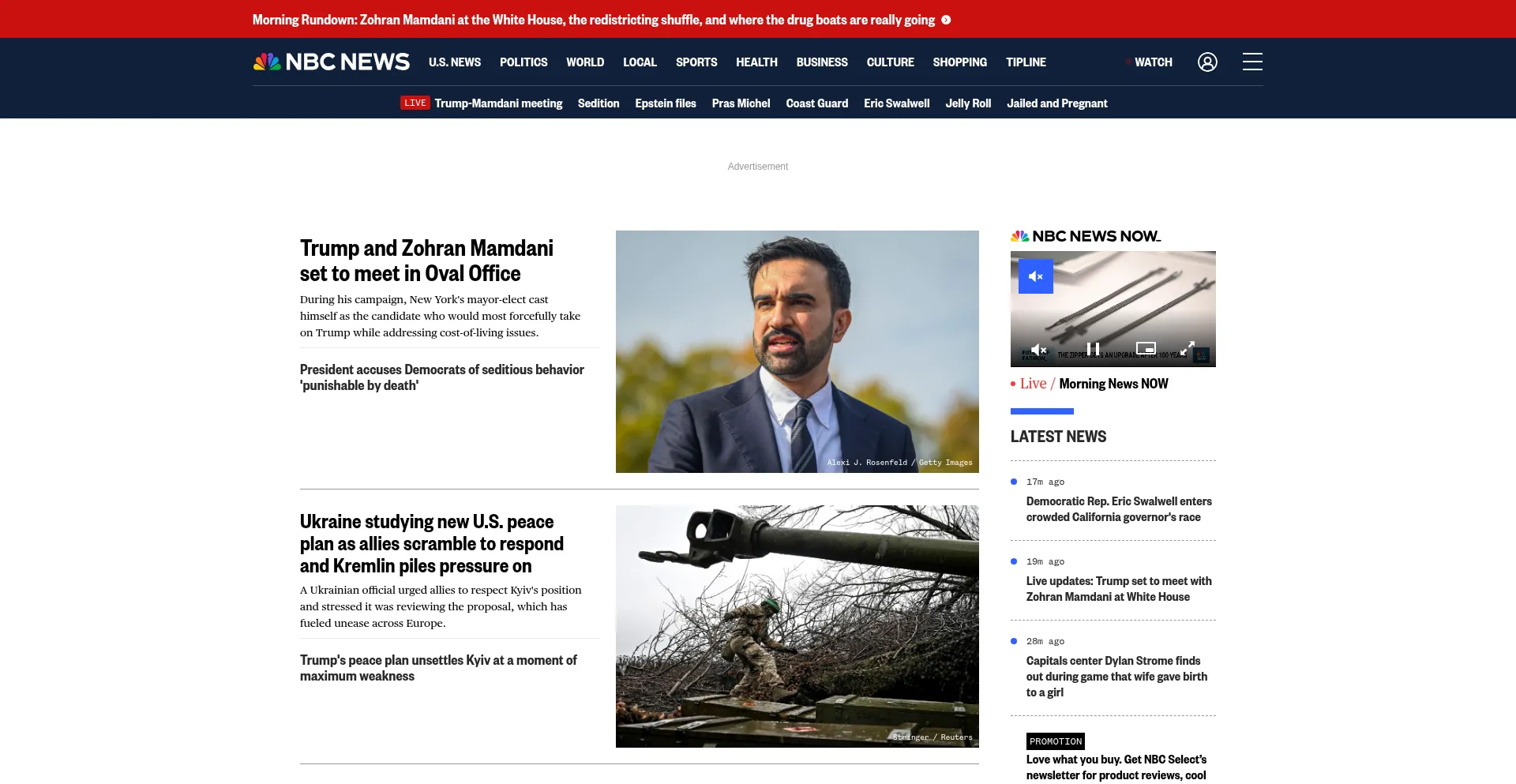Click the '17m ago' timestamp
The height and width of the screenshot is (784, 1516).
[1045, 482]
